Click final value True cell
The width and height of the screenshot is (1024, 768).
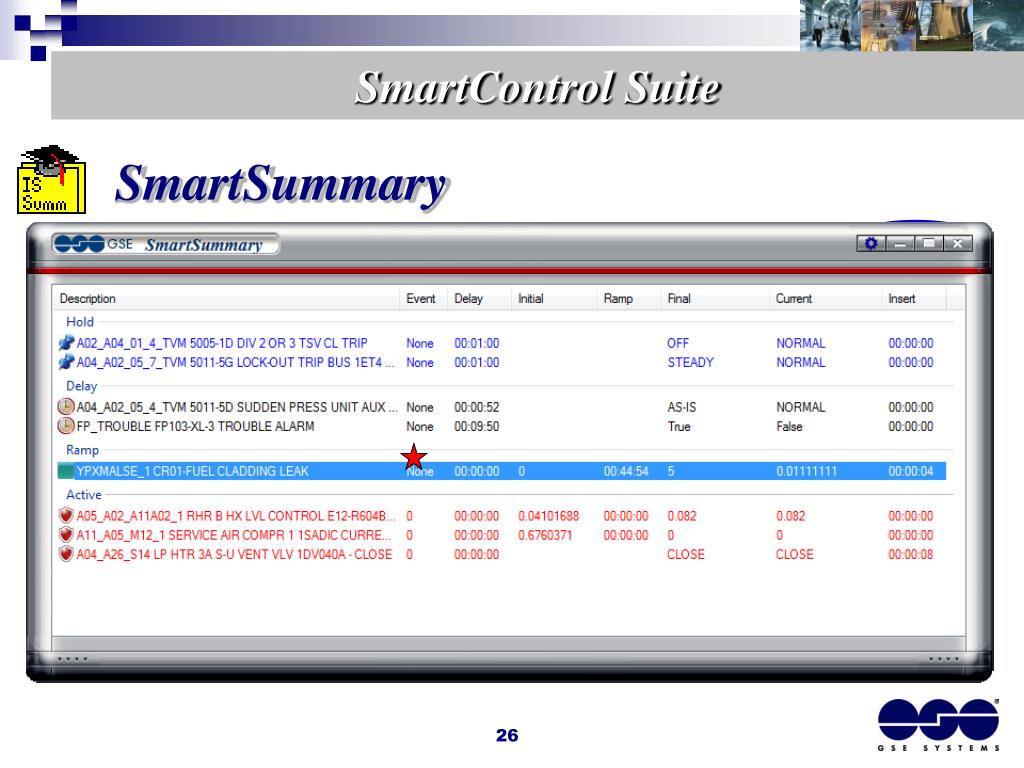pyautogui.click(x=679, y=426)
